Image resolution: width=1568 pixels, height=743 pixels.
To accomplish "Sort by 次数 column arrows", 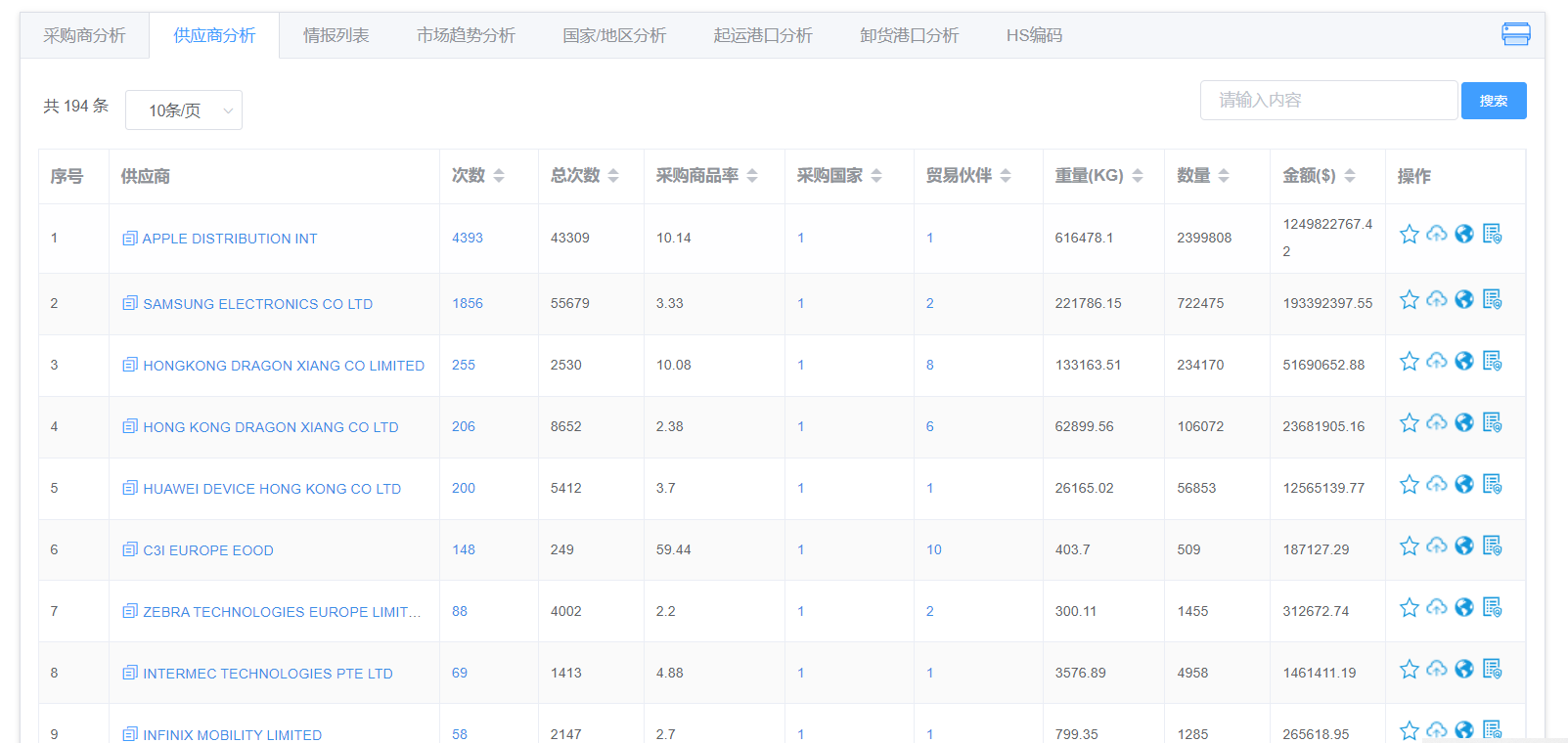I will click(499, 176).
